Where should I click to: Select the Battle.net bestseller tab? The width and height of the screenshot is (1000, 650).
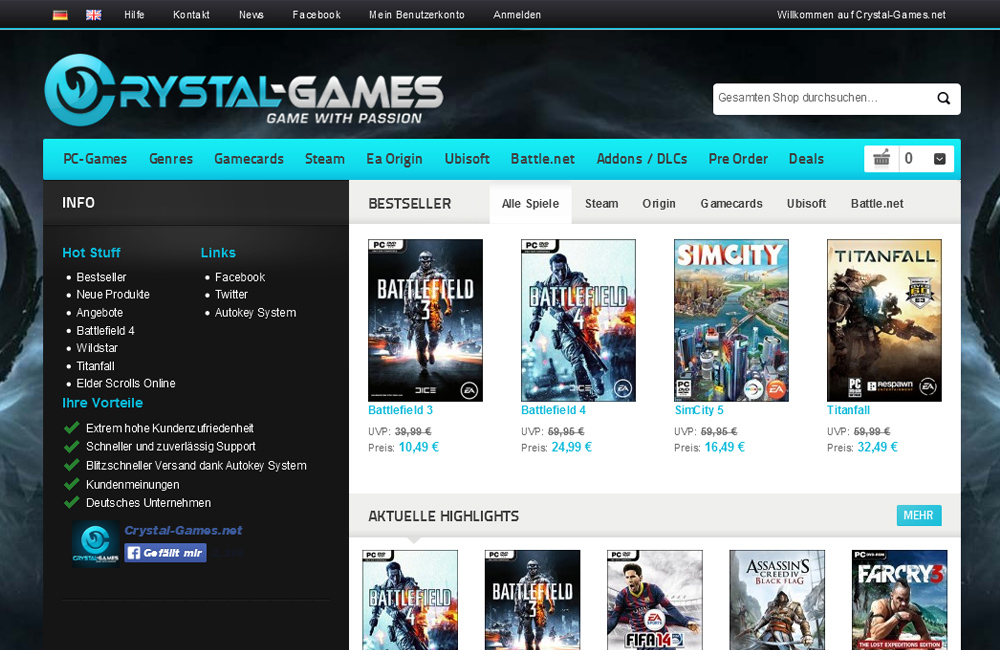coord(877,203)
